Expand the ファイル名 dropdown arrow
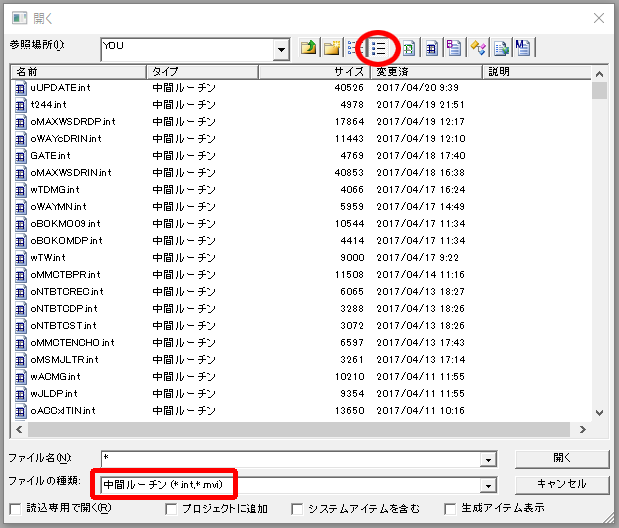This screenshot has height=528, width=619. click(488, 459)
